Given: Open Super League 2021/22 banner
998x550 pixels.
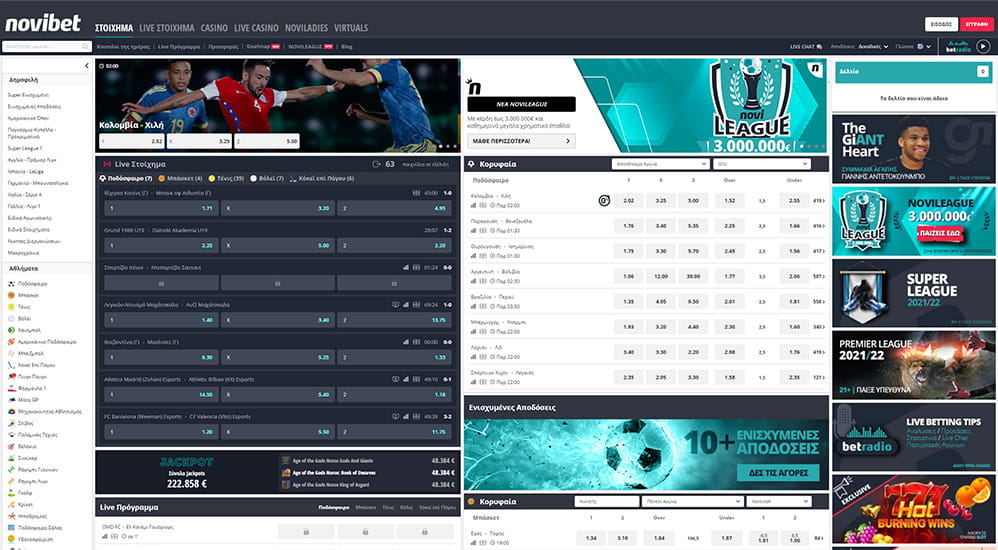Looking at the screenshot, I should [x=913, y=293].
